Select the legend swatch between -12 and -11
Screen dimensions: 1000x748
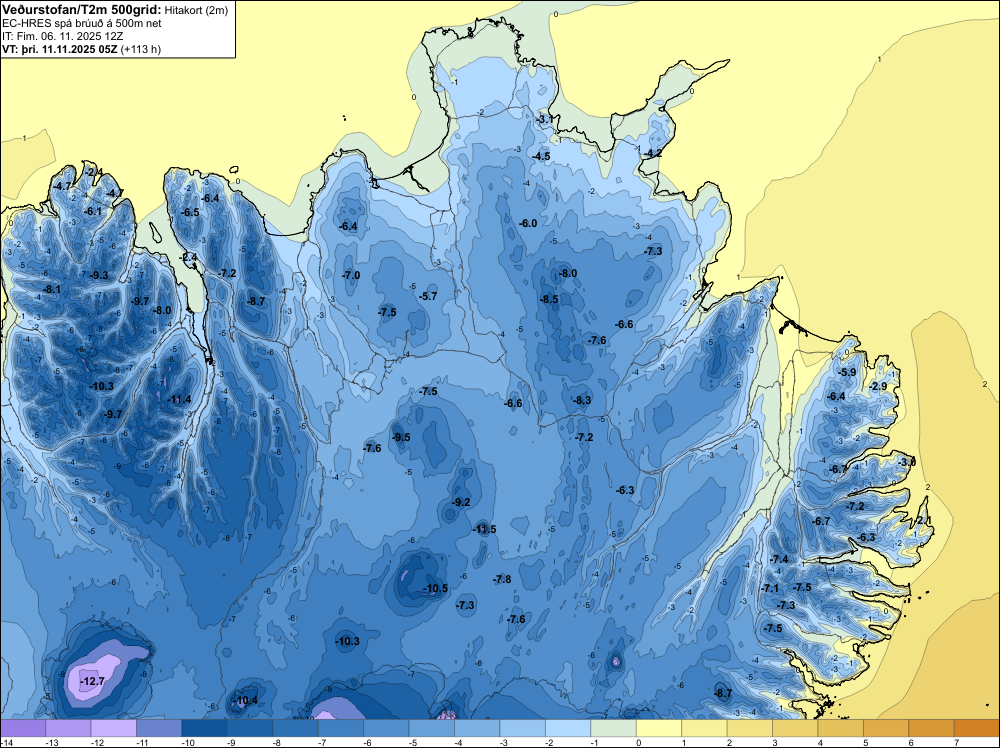click(x=114, y=728)
